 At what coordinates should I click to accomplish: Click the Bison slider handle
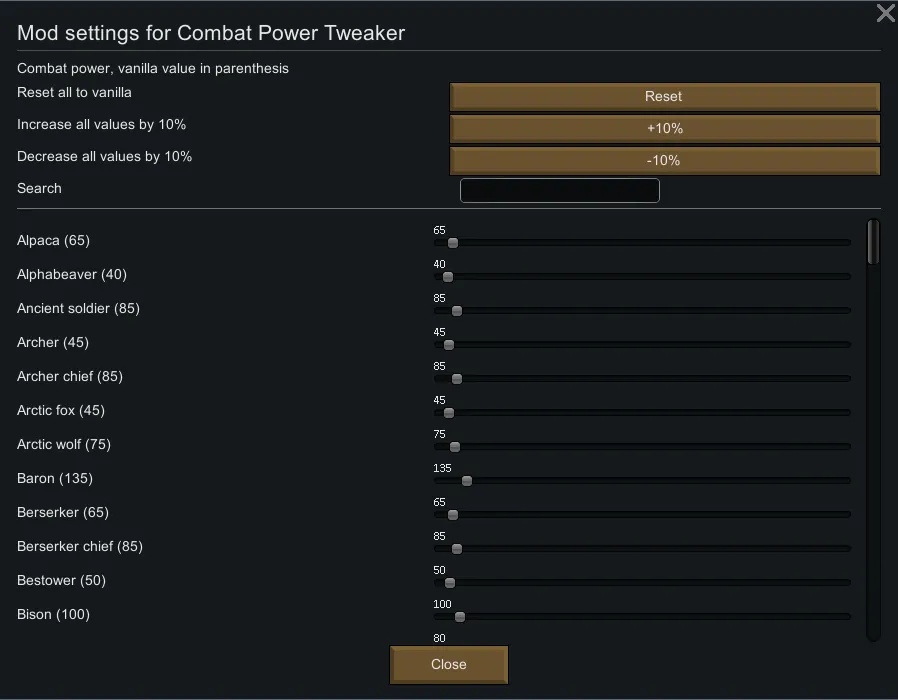(460, 617)
